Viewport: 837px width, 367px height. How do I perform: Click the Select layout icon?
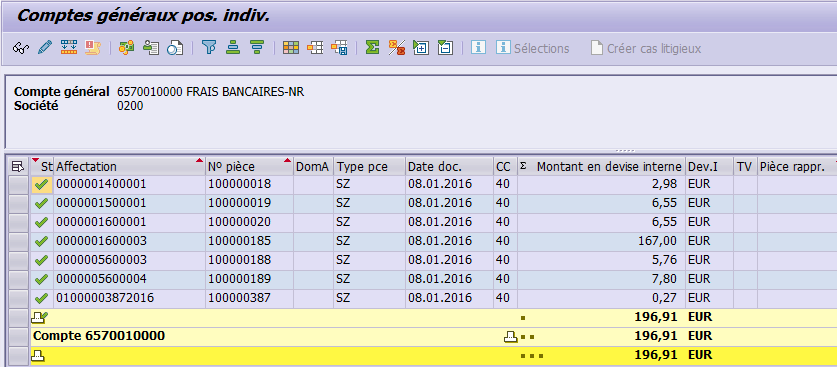[315, 47]
